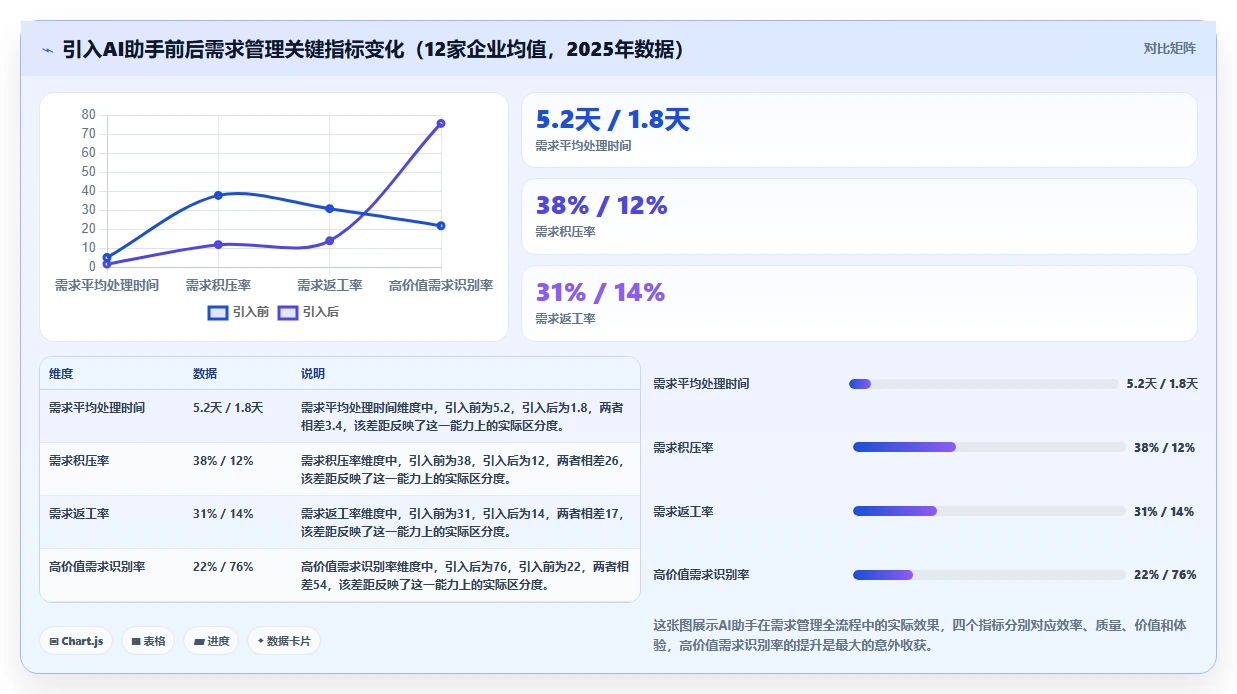Click the Chart.js tag chip

pyautogui.click(x=76, y=641)
